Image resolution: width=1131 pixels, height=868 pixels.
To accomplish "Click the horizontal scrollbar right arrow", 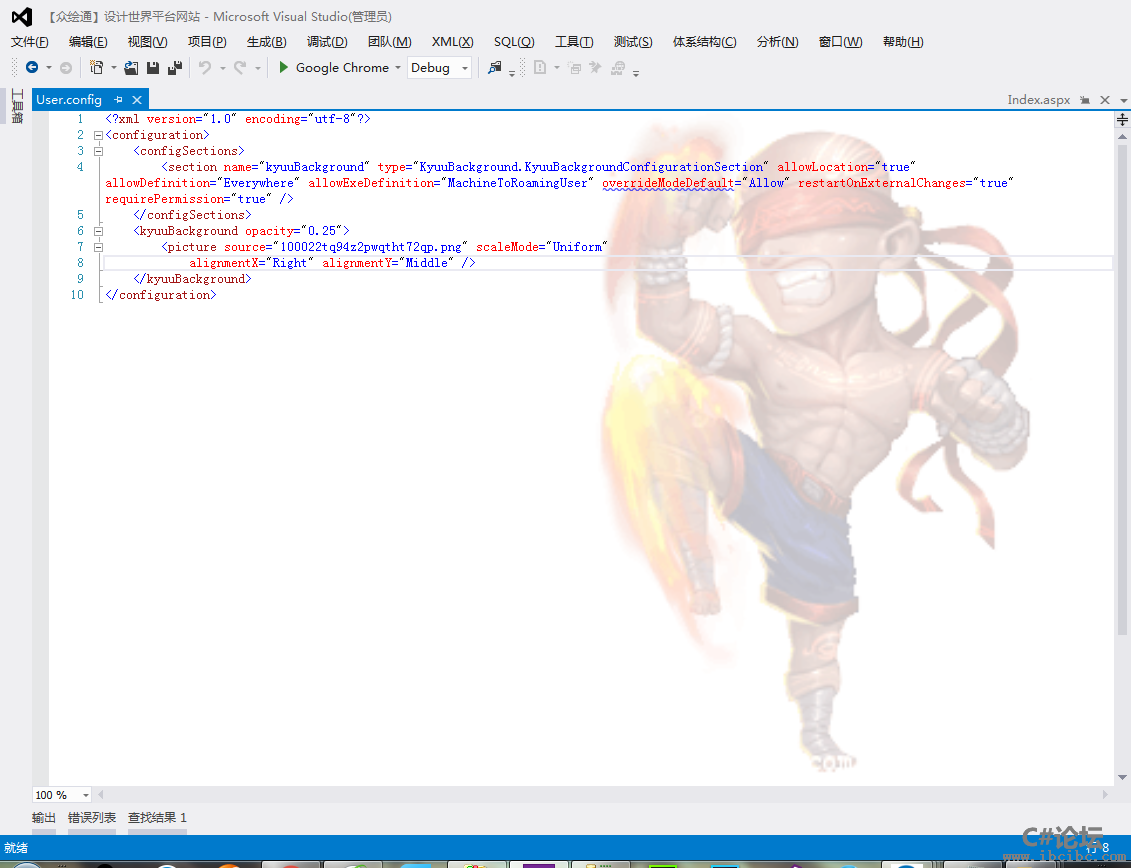I will point(1104,794).
